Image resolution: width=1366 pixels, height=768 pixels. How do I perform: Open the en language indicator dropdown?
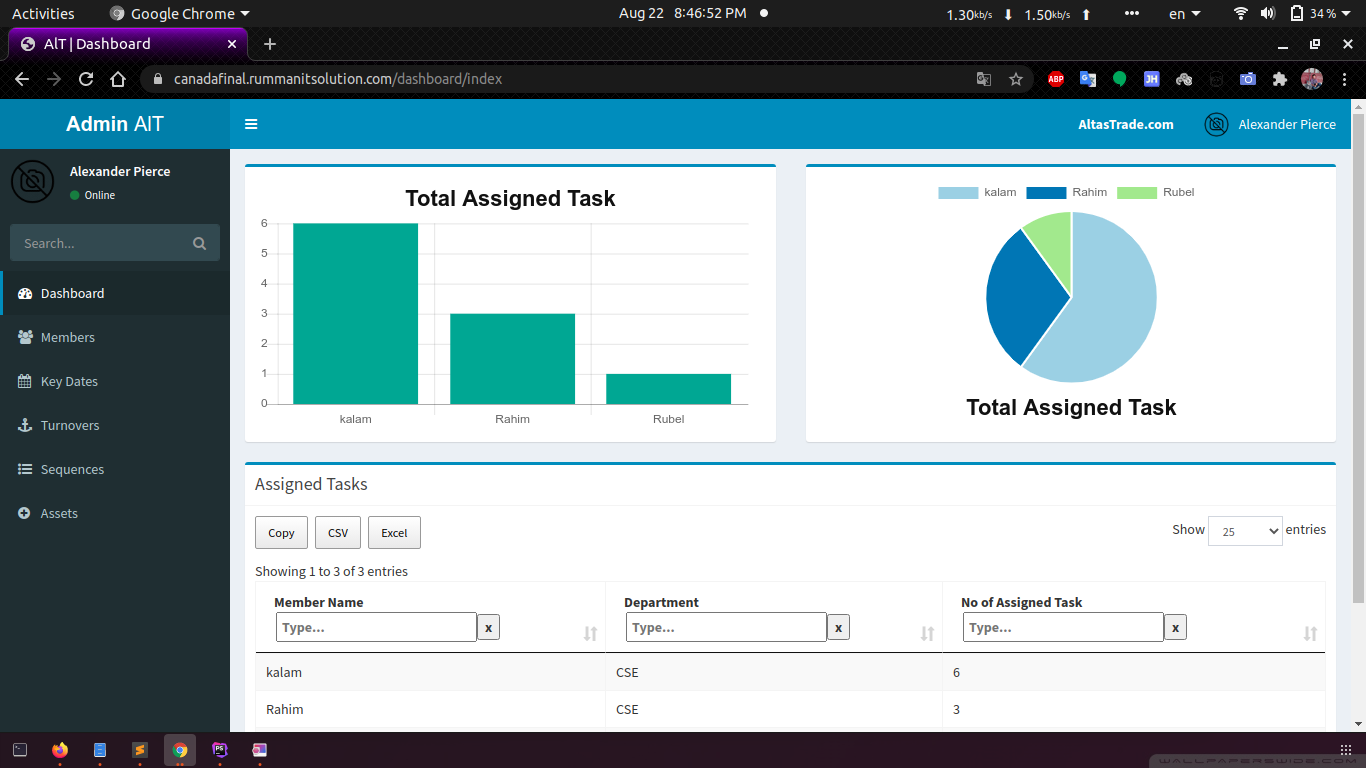pos(1184,14)
